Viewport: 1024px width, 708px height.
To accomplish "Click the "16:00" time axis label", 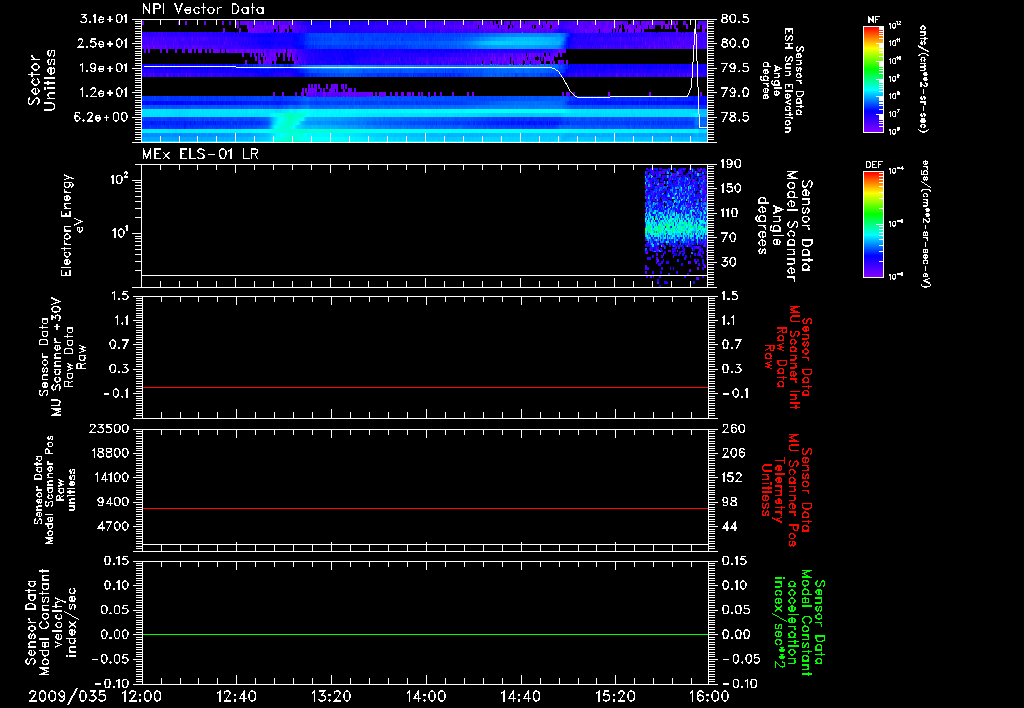I will click(x=709, y=696).
